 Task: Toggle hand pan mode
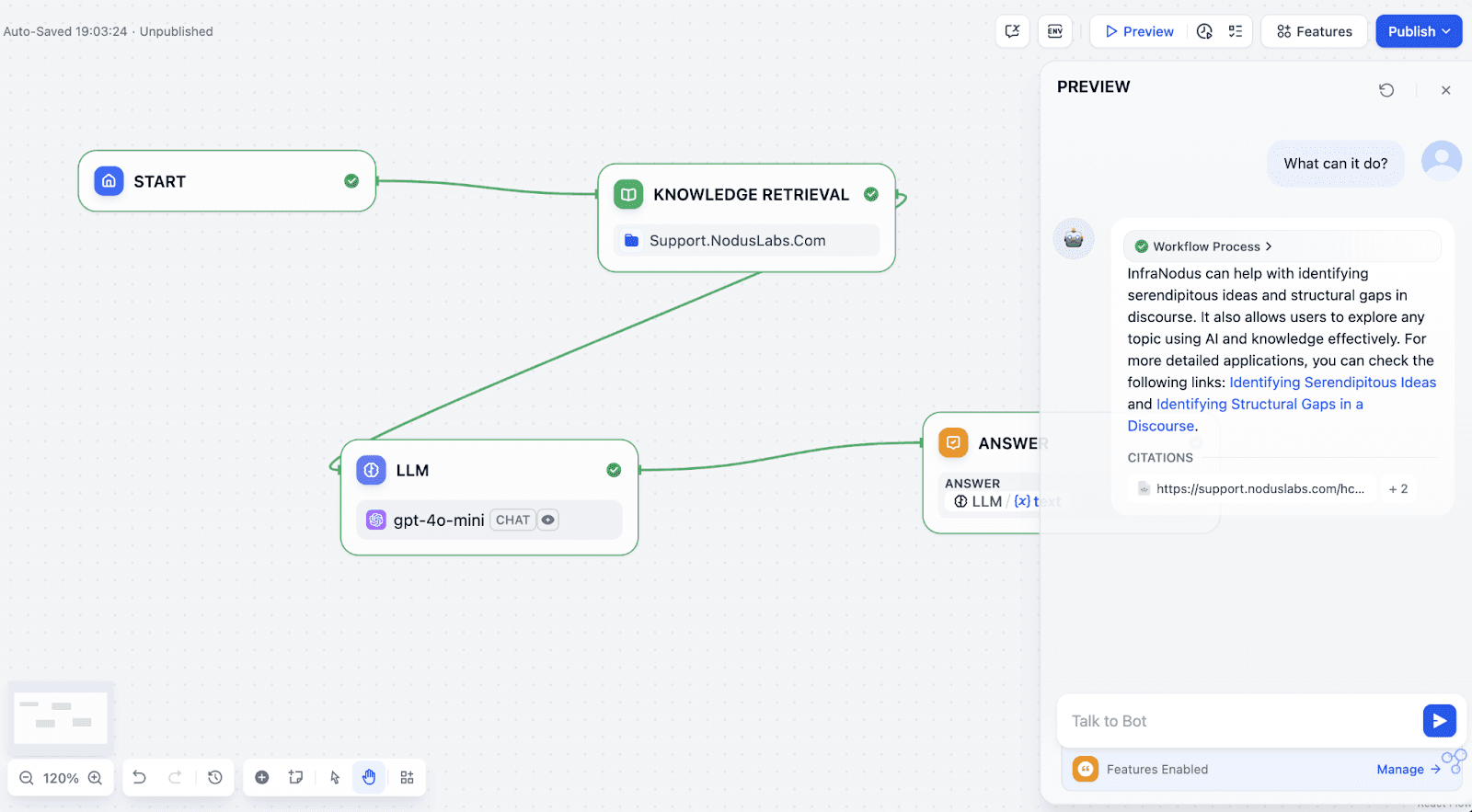[369, 778]
